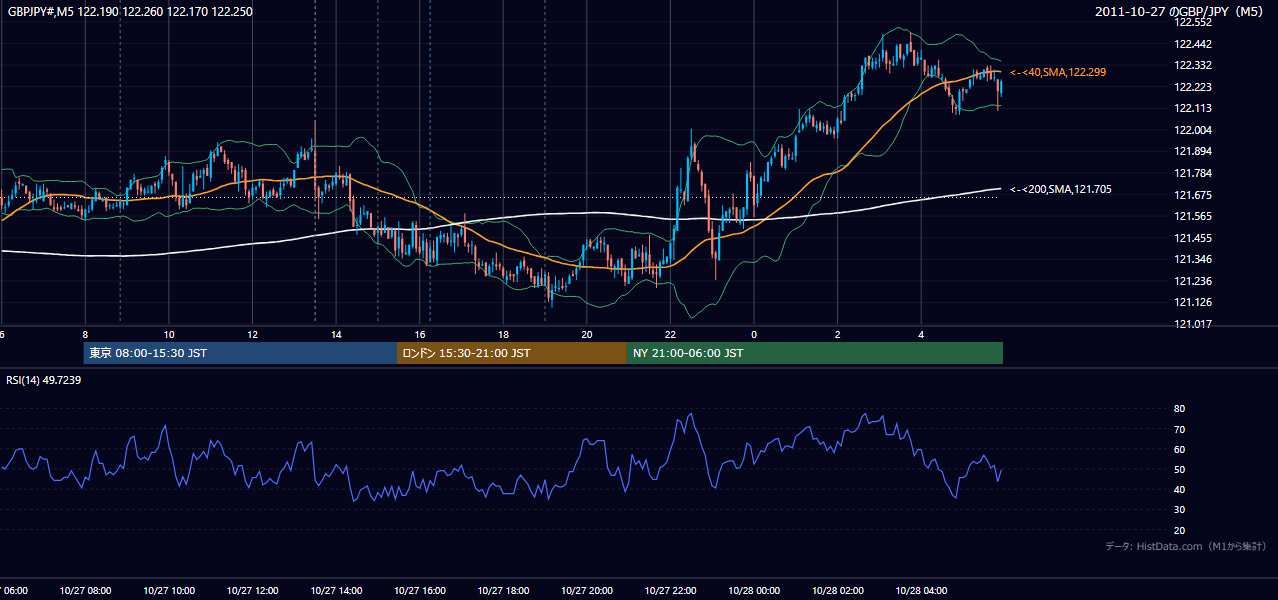
Task: Click RSI scale value 50
Action: (1179, 469)
